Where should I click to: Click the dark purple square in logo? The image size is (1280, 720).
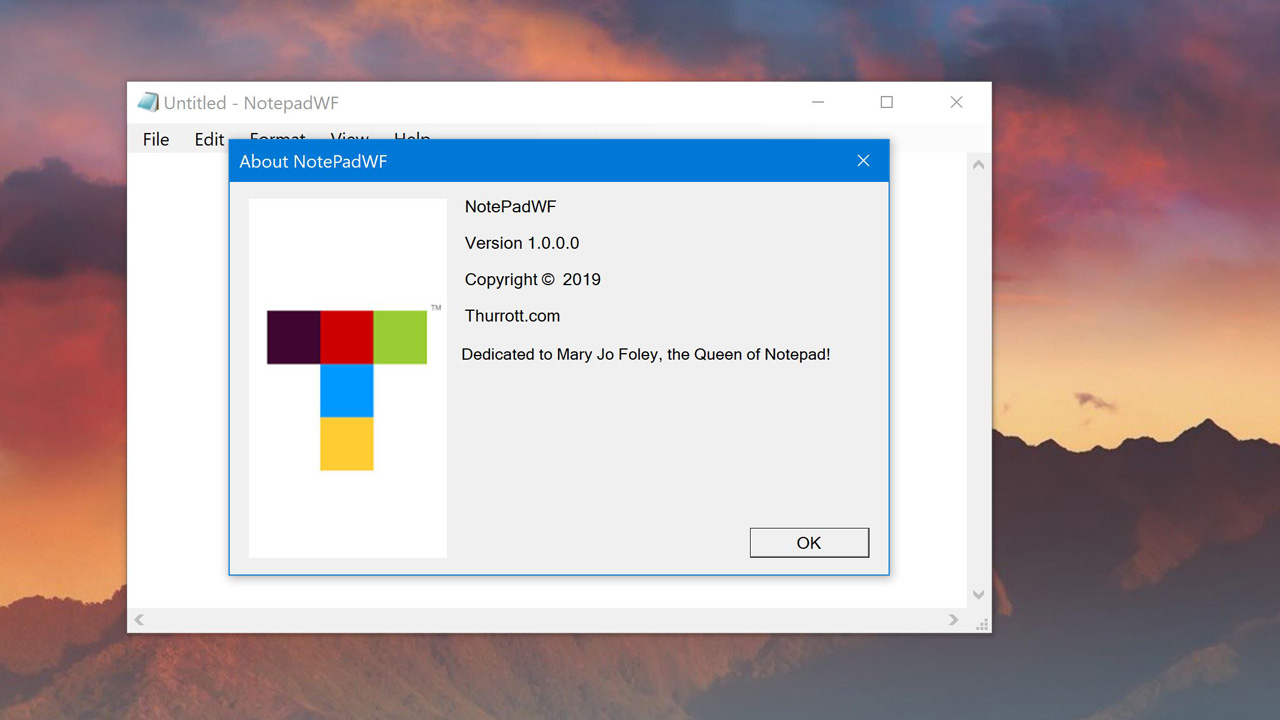tap(293, 337)
